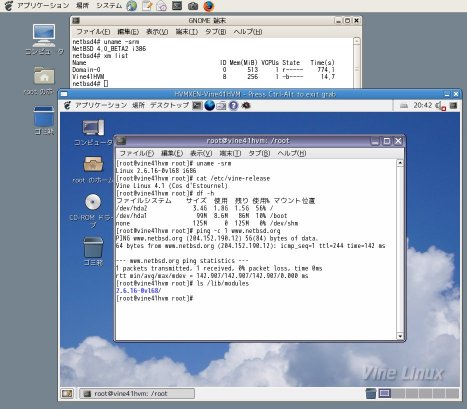The width and height of the screenshot is (467, 409).
Task: Click the Vine guest panel GNOME foot icon
Action: point(67,106)
